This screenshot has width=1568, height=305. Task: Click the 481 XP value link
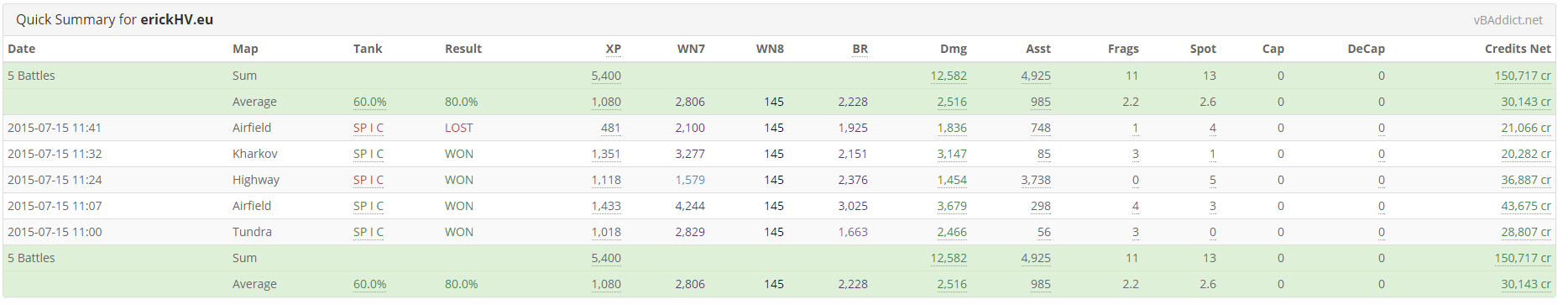coord(611,128)
